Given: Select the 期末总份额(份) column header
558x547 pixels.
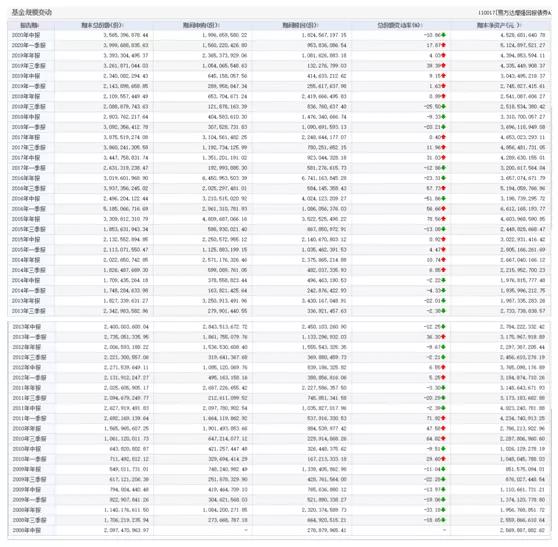Looking at the screenshot, I should (102, 25).
